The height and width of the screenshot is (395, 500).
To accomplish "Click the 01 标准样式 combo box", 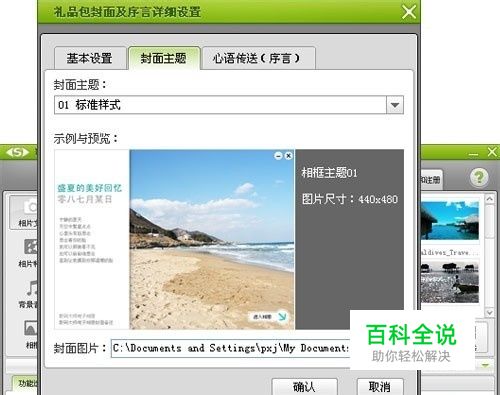I will 229,105.
